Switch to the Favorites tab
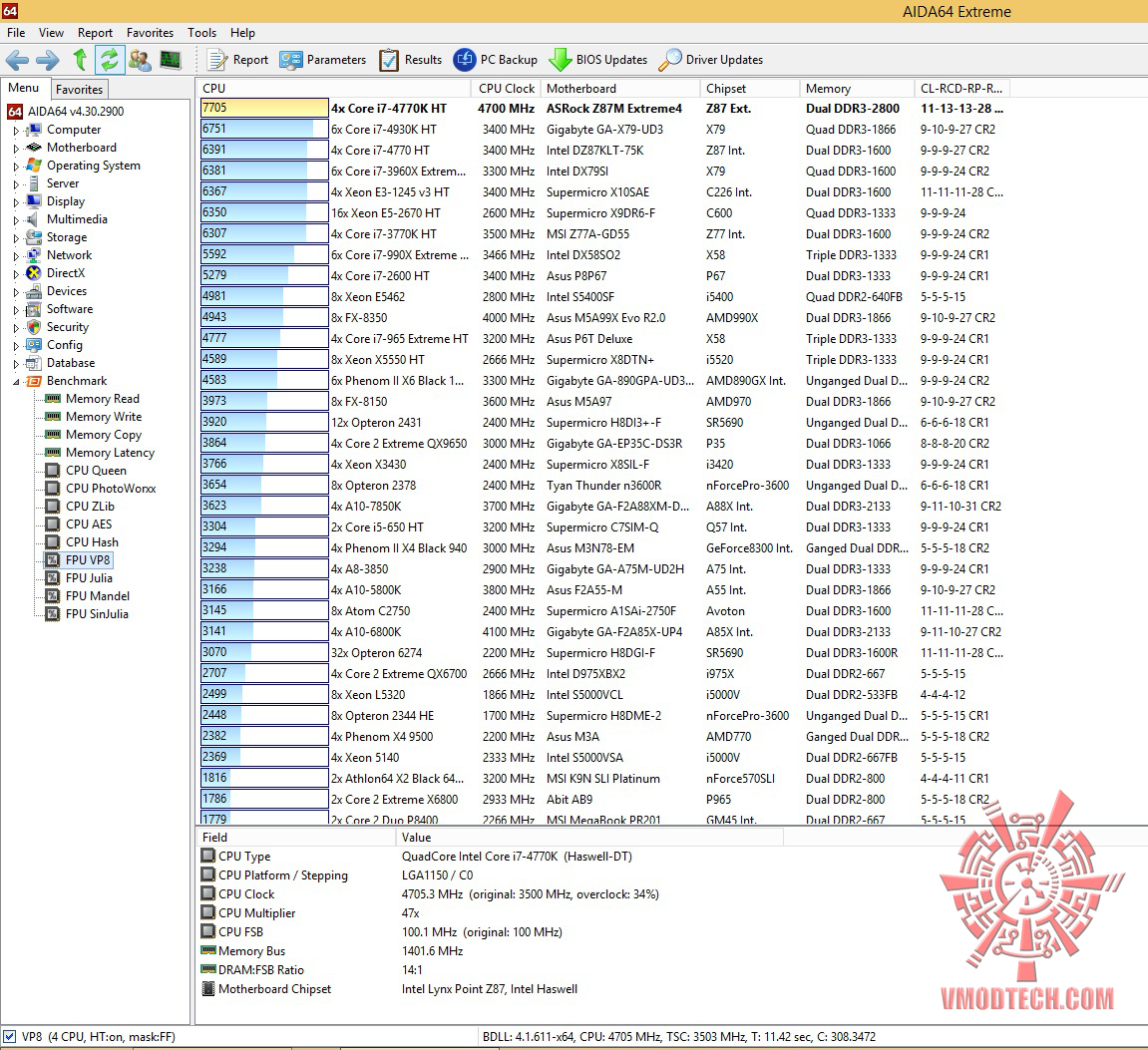 [79, 90]
